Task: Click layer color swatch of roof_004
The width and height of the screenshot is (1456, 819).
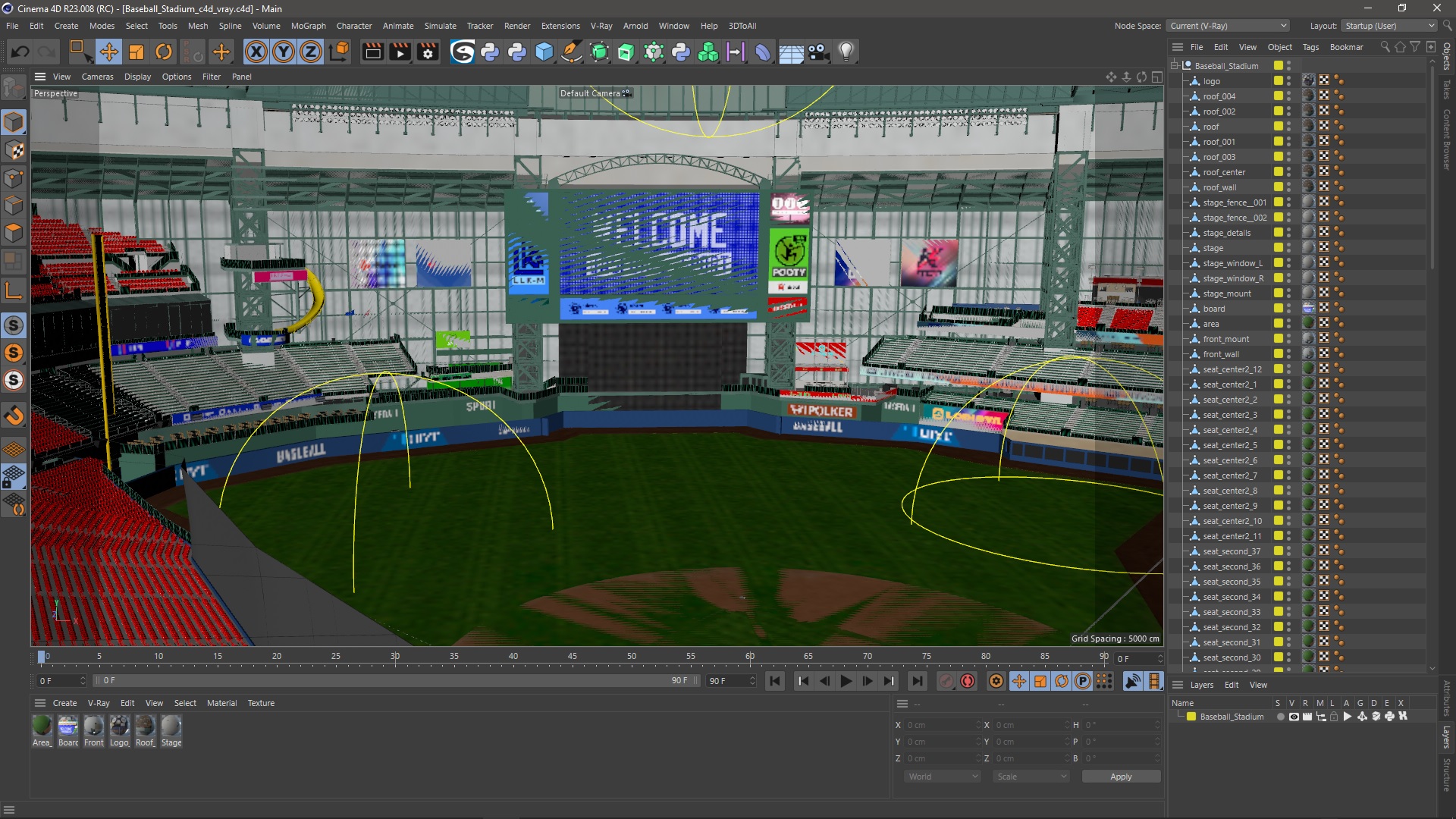Action: (x=1279, y=96)
